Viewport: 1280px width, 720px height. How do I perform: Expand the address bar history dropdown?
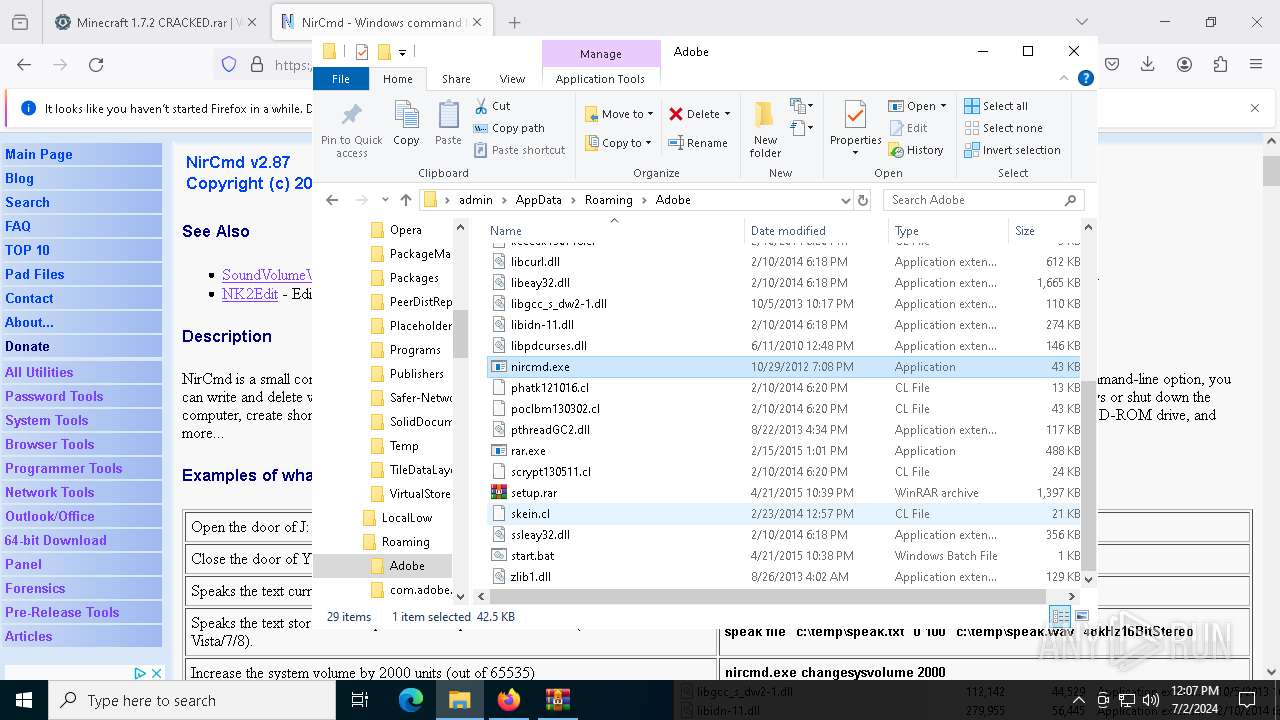click(846, 200)
